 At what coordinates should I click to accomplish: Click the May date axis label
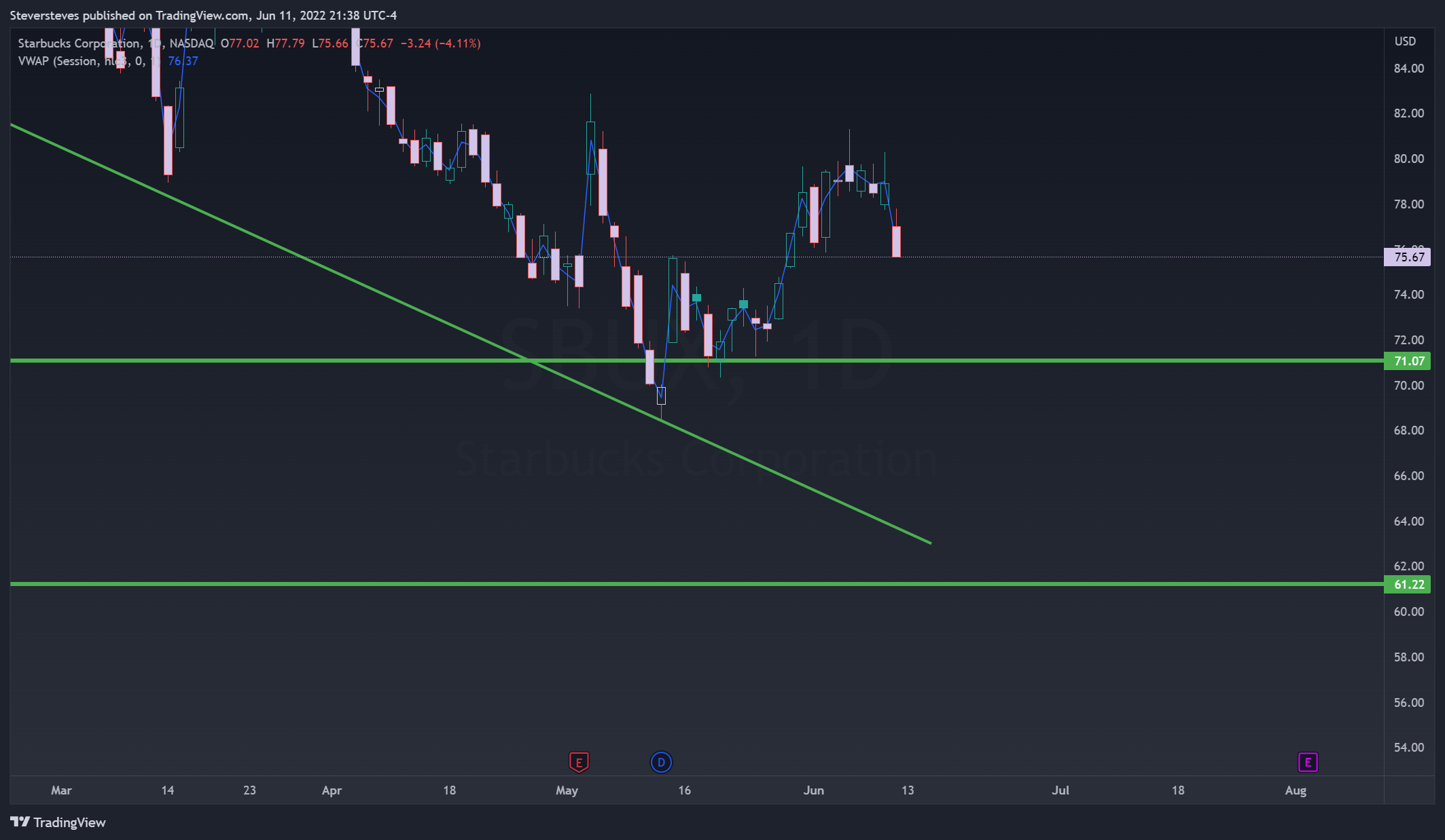[567, 790]
